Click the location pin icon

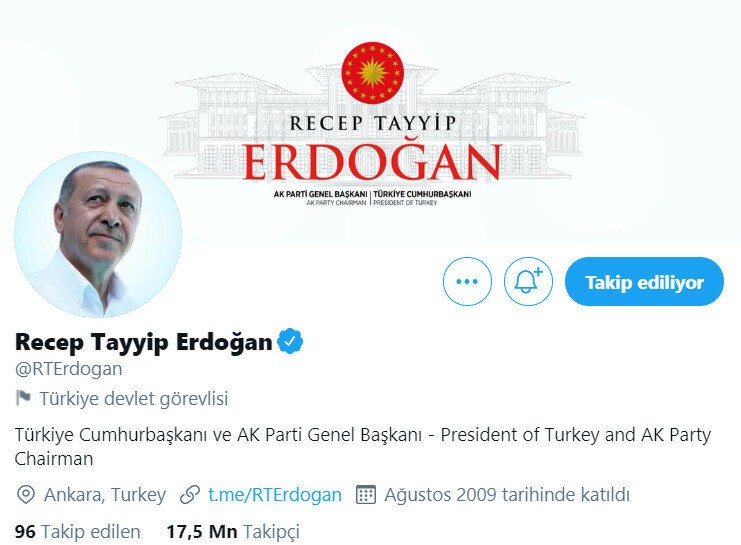tap(26, 495)
